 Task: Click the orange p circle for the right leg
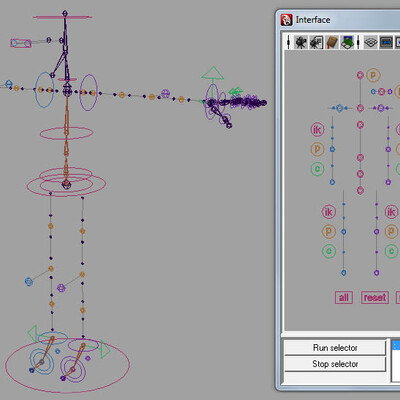click(391, 231)
